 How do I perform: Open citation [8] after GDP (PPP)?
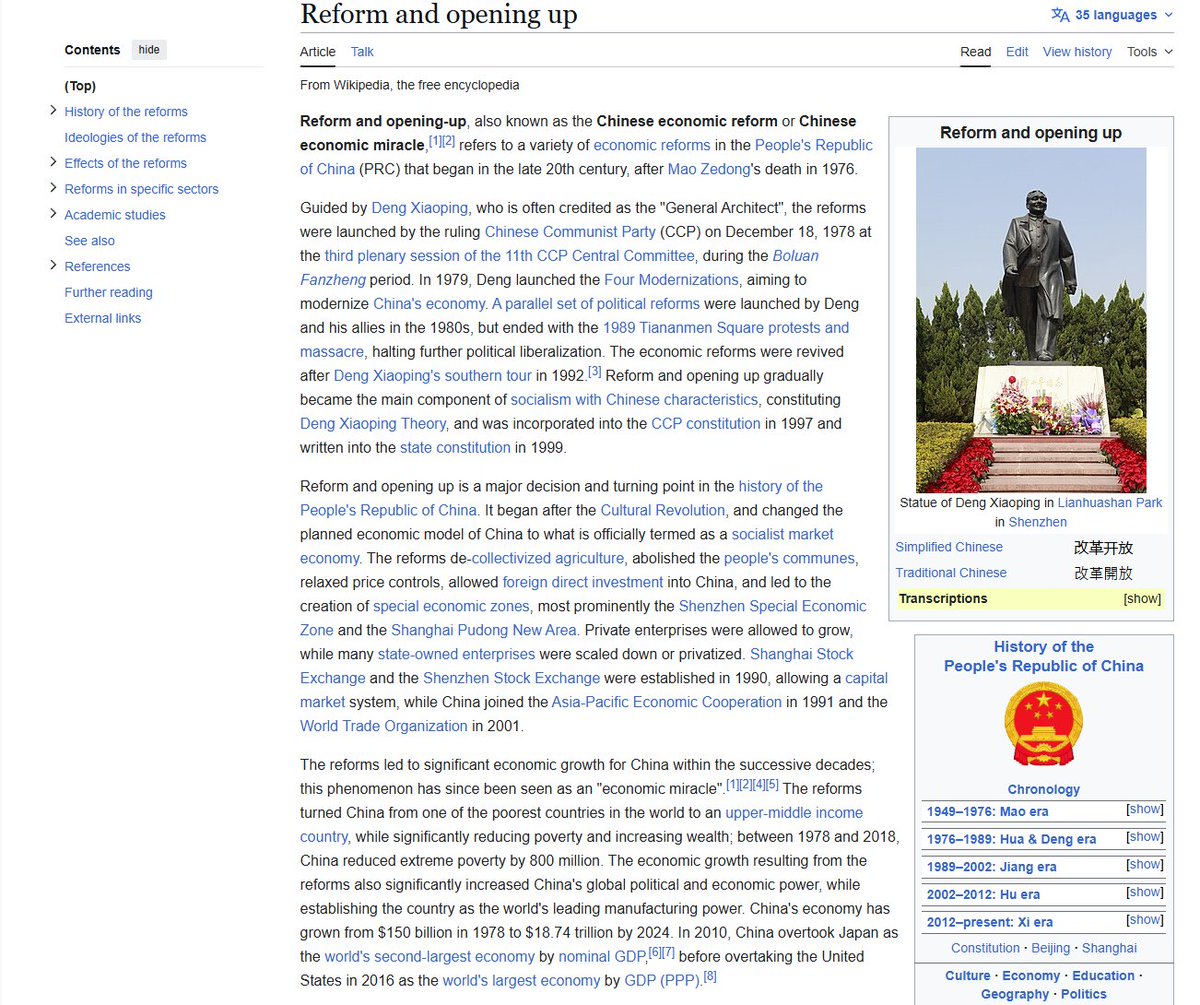pos(710,976)
